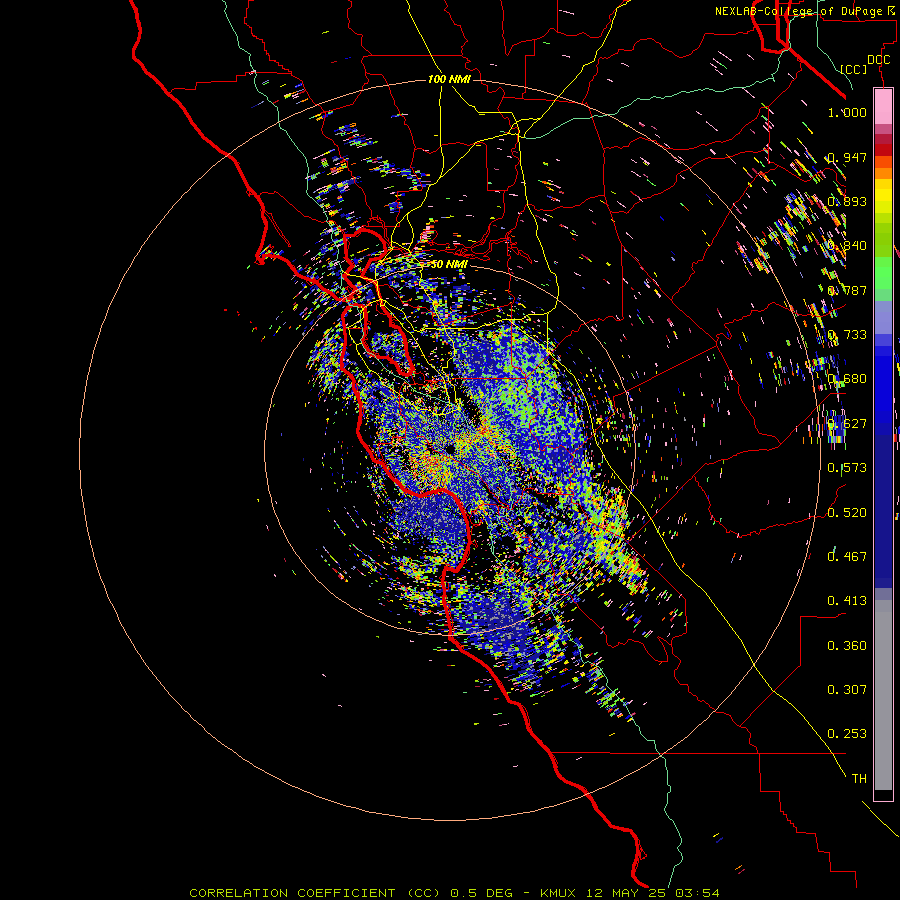Select the 0.893 scale value
This screenshot has width=900, height=900.
[847, 201]
